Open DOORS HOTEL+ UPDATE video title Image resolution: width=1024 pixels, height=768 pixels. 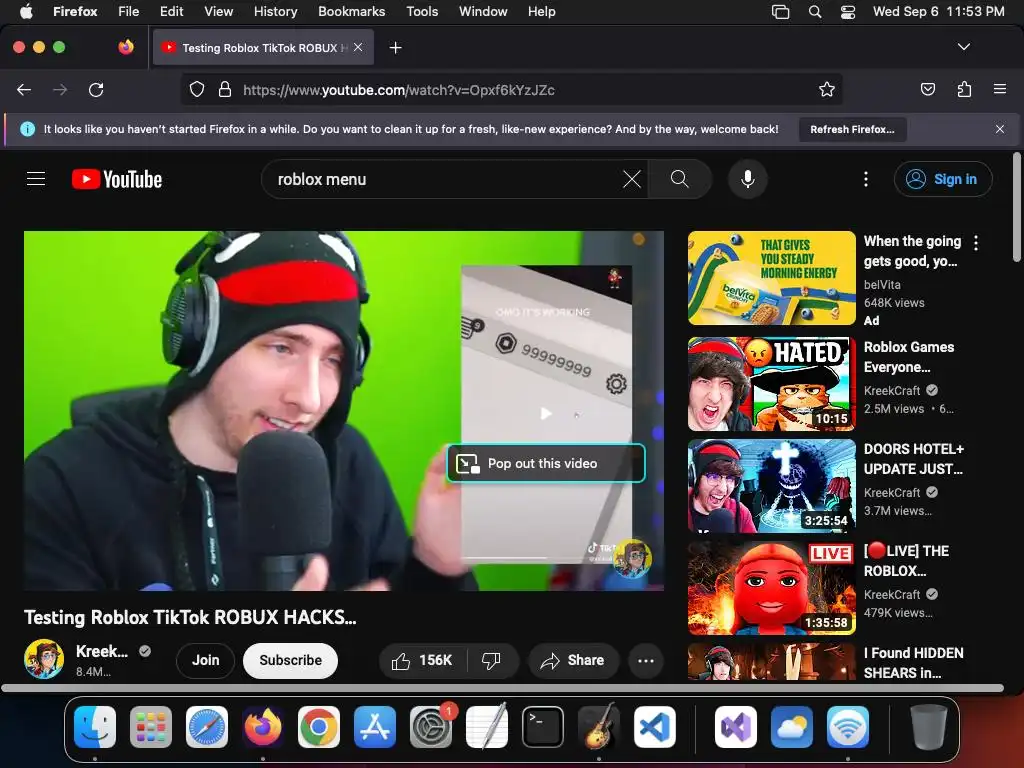(914, 459)
